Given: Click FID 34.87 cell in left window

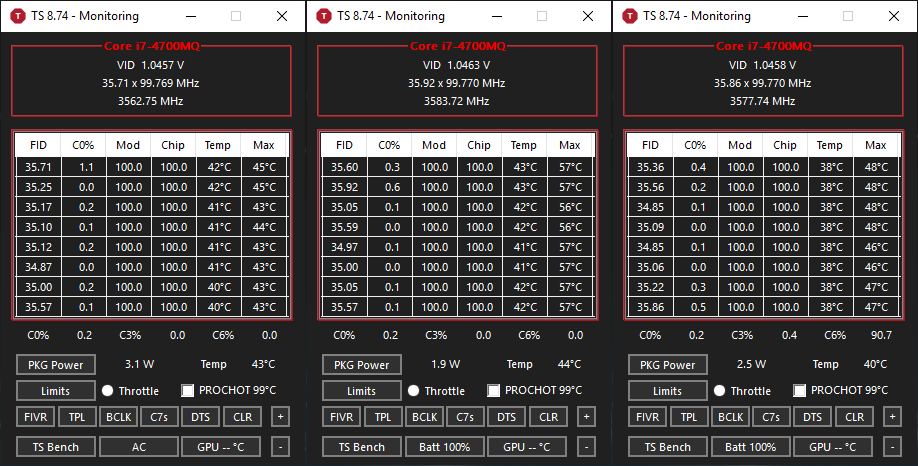Looking at the screenshot, I should (38, 267).
